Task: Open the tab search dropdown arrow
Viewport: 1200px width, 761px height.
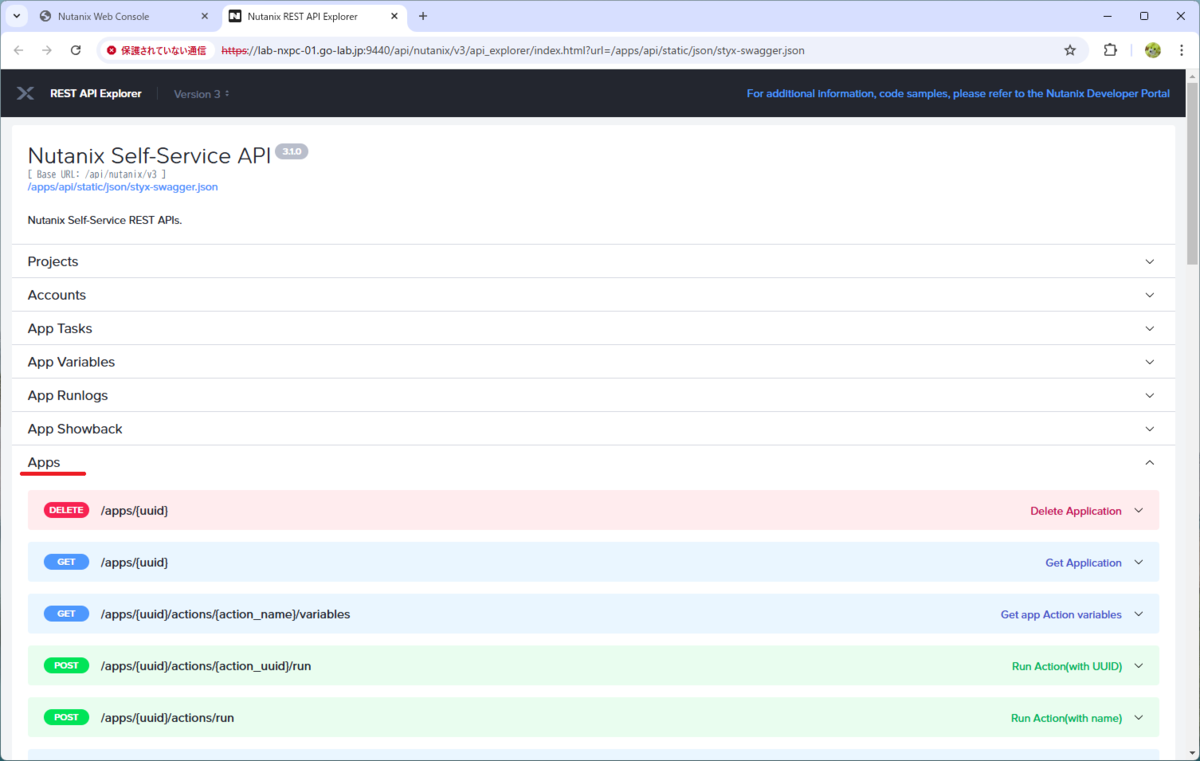Action: point(17,16)
